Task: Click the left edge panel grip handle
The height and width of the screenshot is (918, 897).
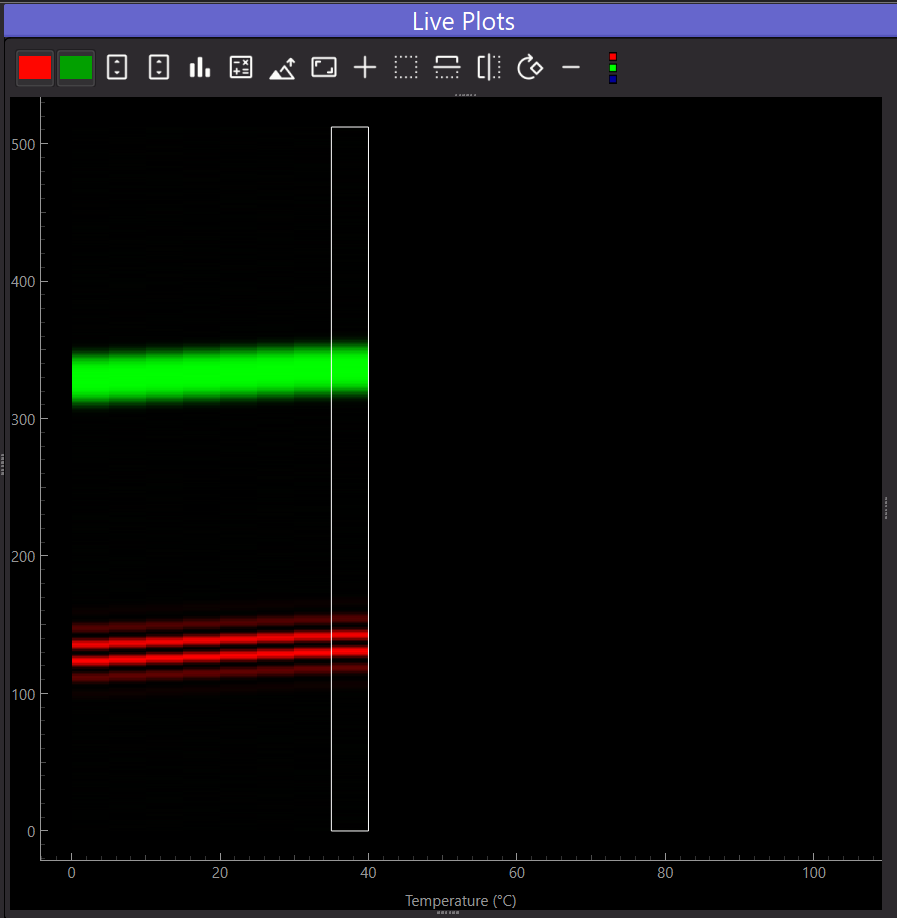Action: coord(2,464)
